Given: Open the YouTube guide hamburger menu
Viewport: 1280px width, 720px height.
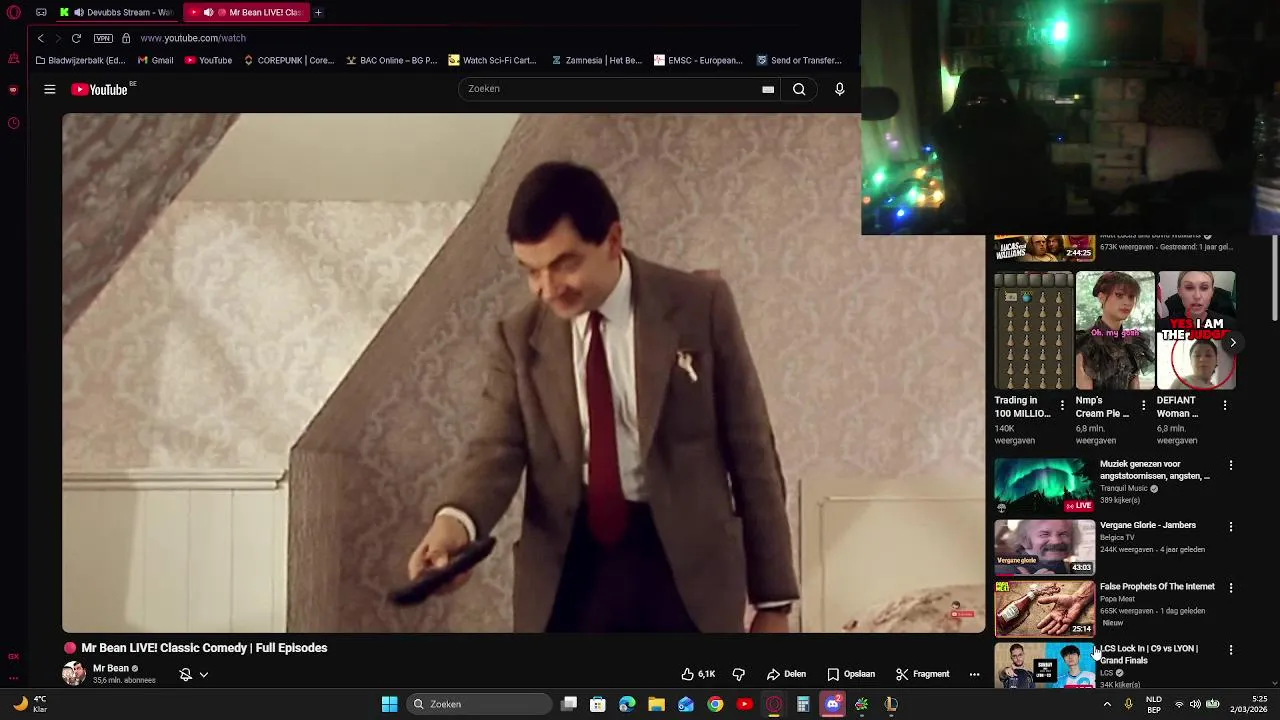Looking at the screenshot, I should pos(49,89).
